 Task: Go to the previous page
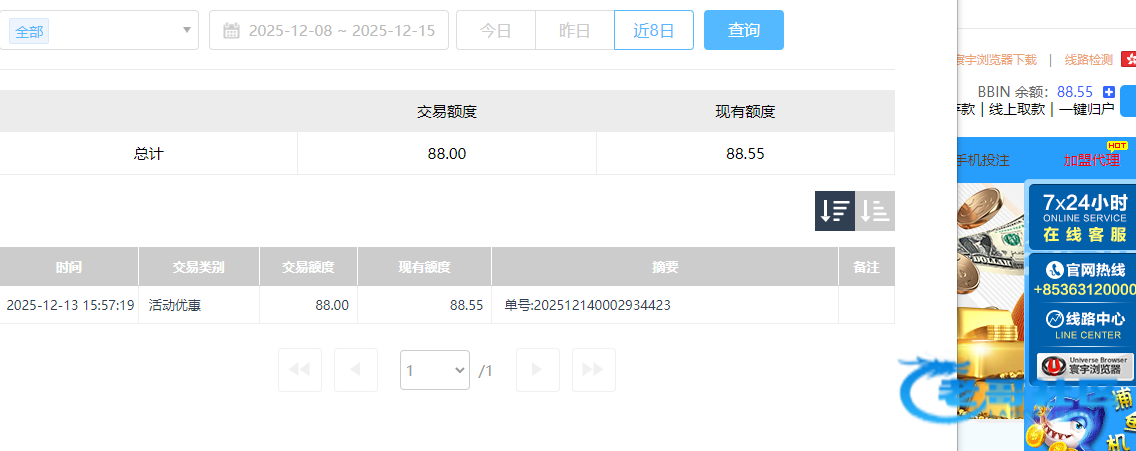(x=355, y=370)
